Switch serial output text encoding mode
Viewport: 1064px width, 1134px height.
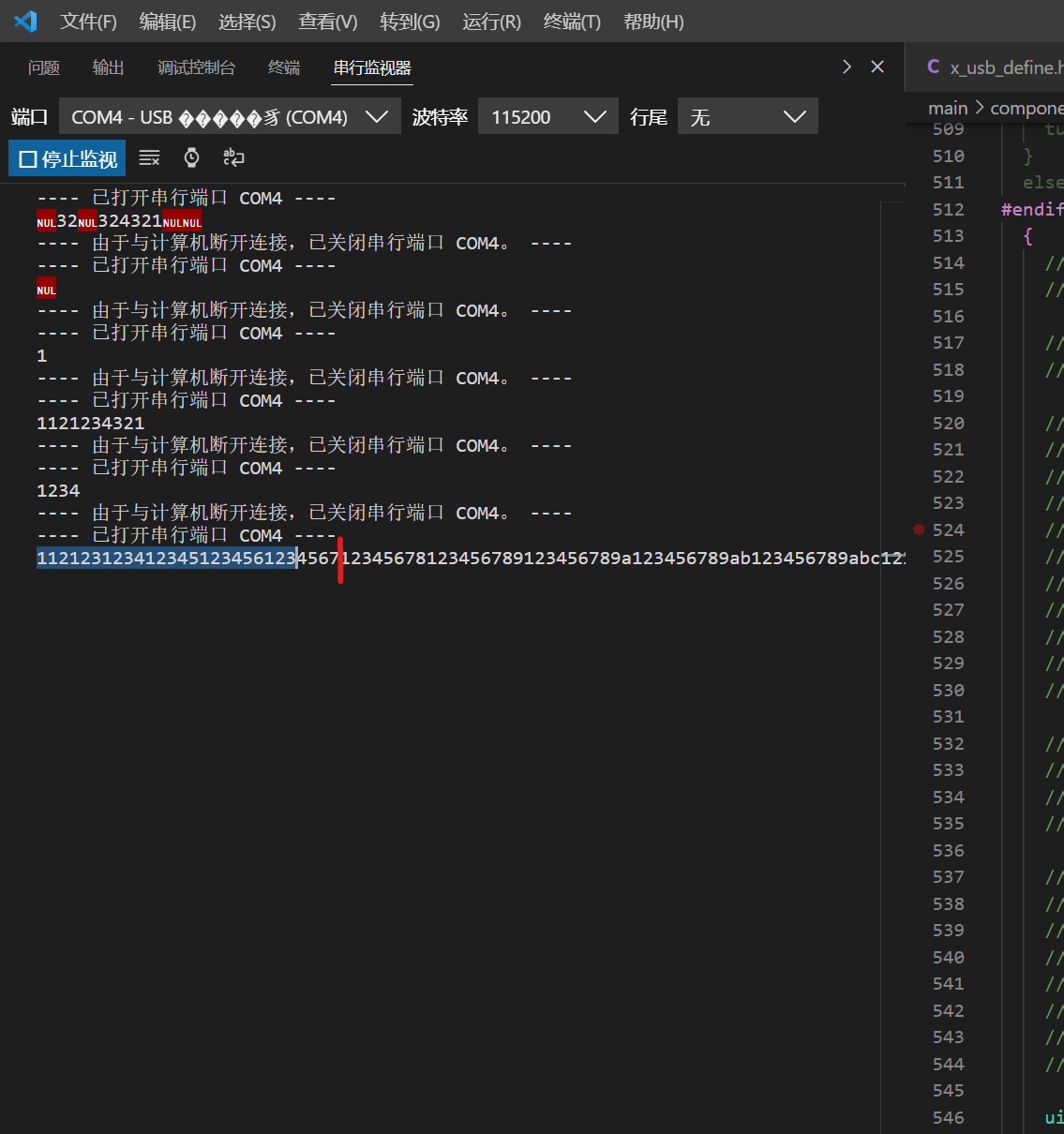(x=233, y=157)
